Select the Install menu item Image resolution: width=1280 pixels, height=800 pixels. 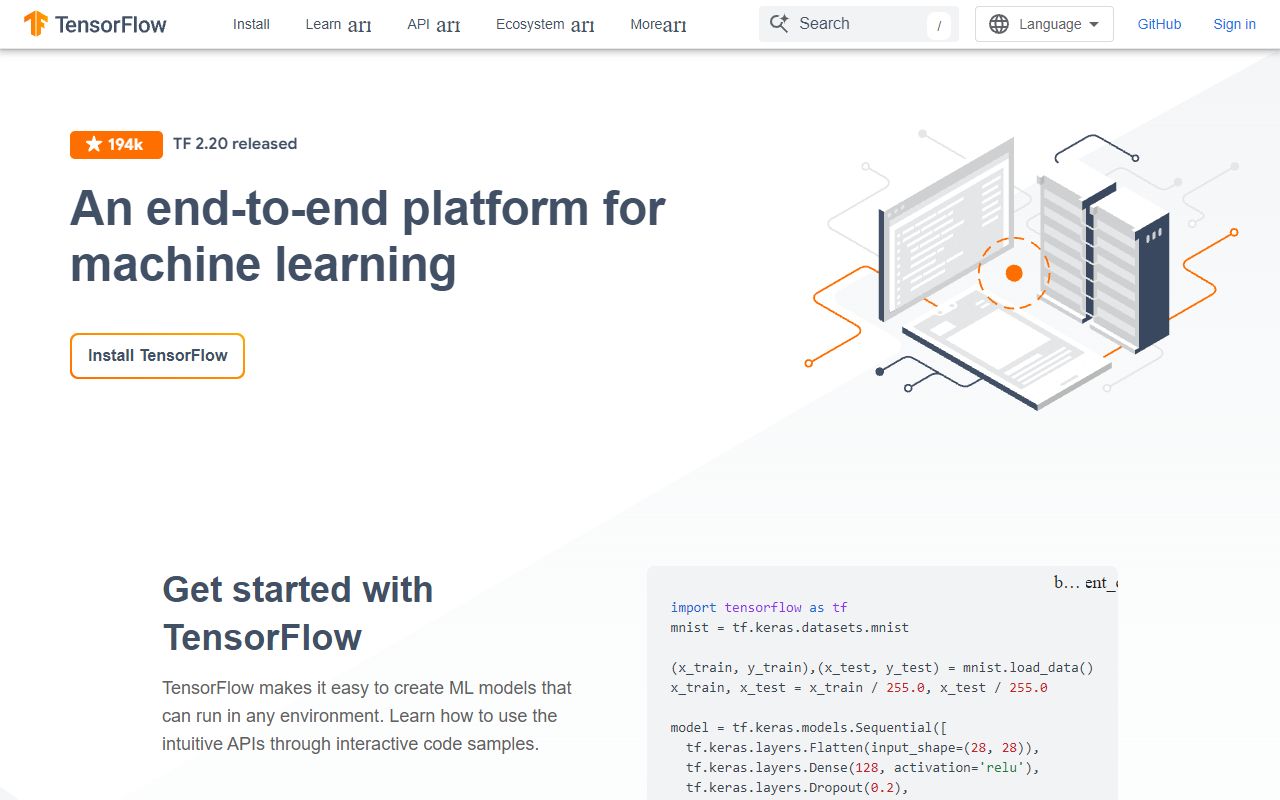pyautogui.click(x=251, y=24)
